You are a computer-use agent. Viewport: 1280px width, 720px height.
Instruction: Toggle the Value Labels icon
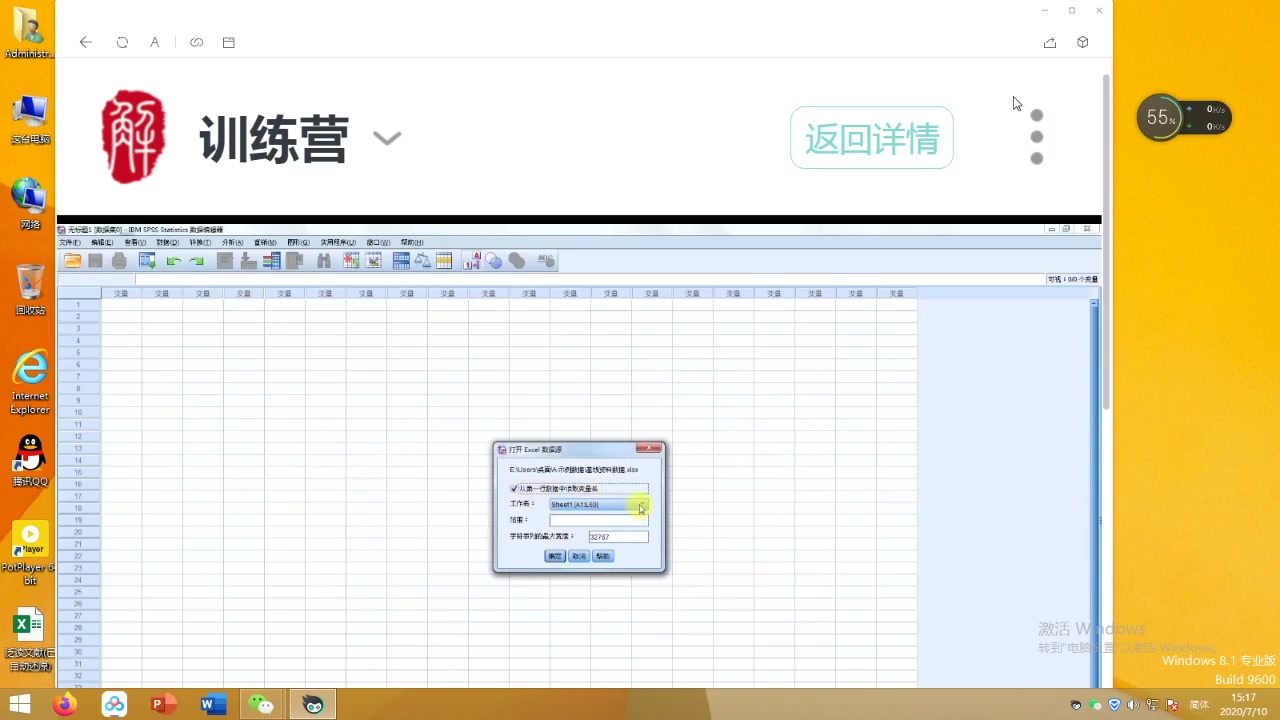point(472,260)
